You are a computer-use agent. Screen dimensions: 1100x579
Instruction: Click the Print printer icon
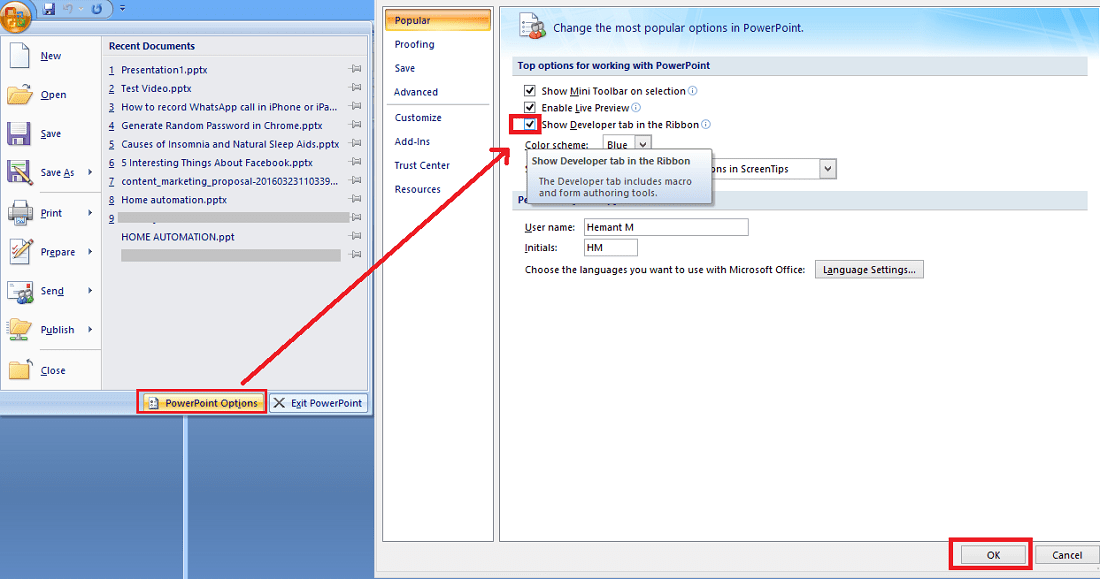coord(20,213)
